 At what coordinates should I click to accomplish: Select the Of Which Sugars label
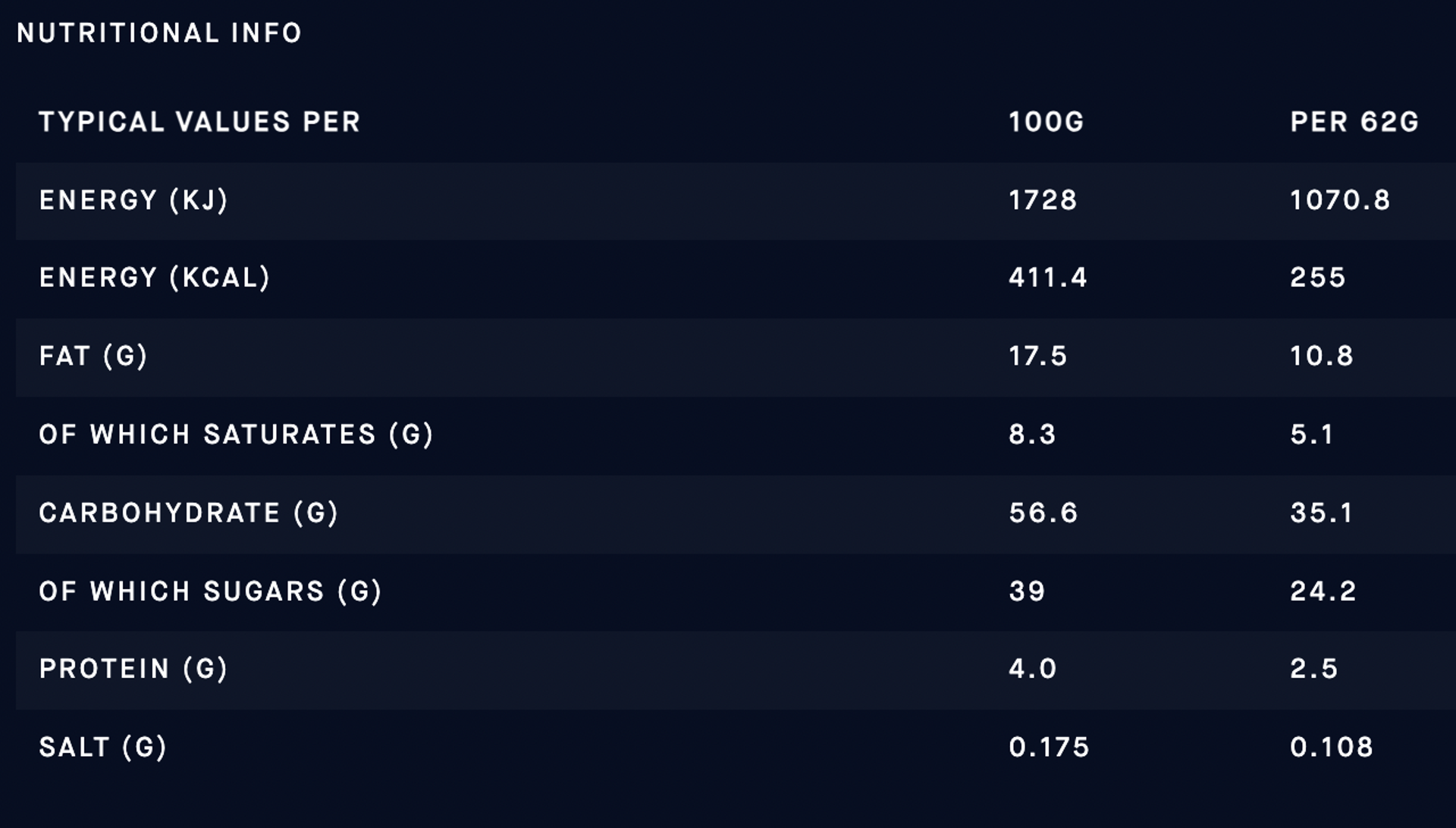[x=210, y=591]
